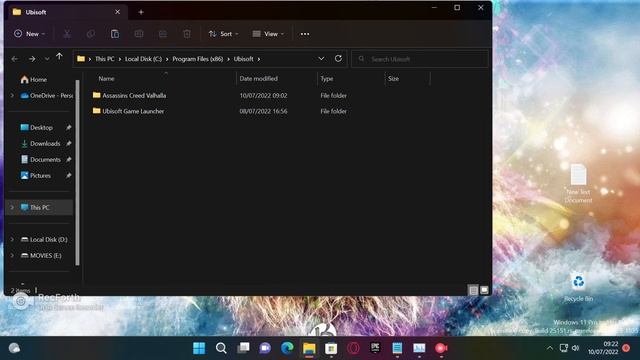
Task: Select the Ubisoft Game Launcher folder
Action: click(x=129, y=111)
